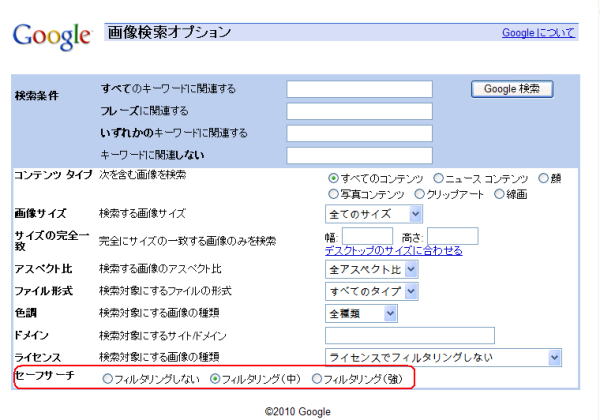Select the 写真コンテンツ radio button
This screenshot has height=420, width=600.
pyautogui.click(x=333, y=194)
